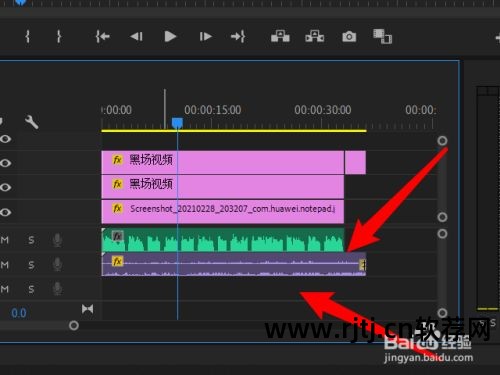500x375 pixels.
Task: Click bottom handle of video tracks scrollbar
Action: (442, 217)
